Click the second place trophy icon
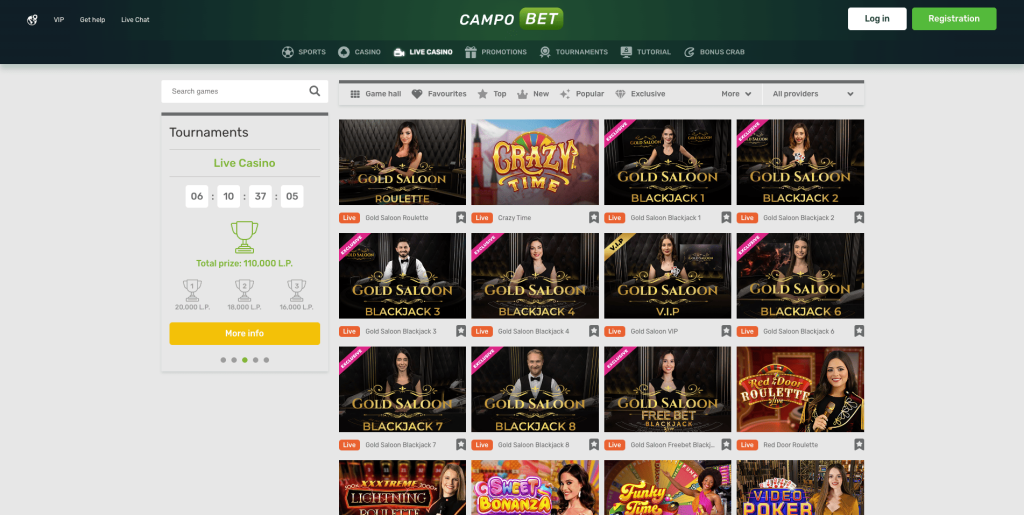The width and height of the screenshot is (1024, 515). (x=244, y=290)
